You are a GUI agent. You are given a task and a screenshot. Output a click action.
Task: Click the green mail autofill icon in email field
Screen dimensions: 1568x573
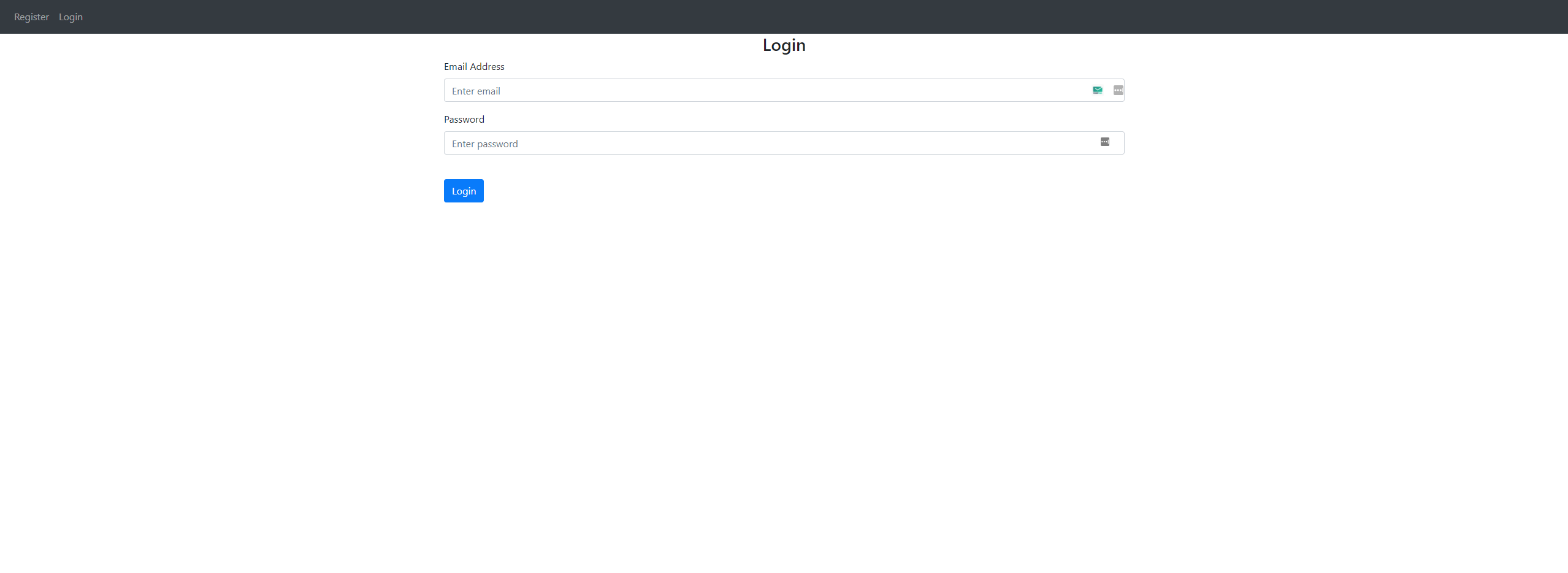coord(1097,90)
